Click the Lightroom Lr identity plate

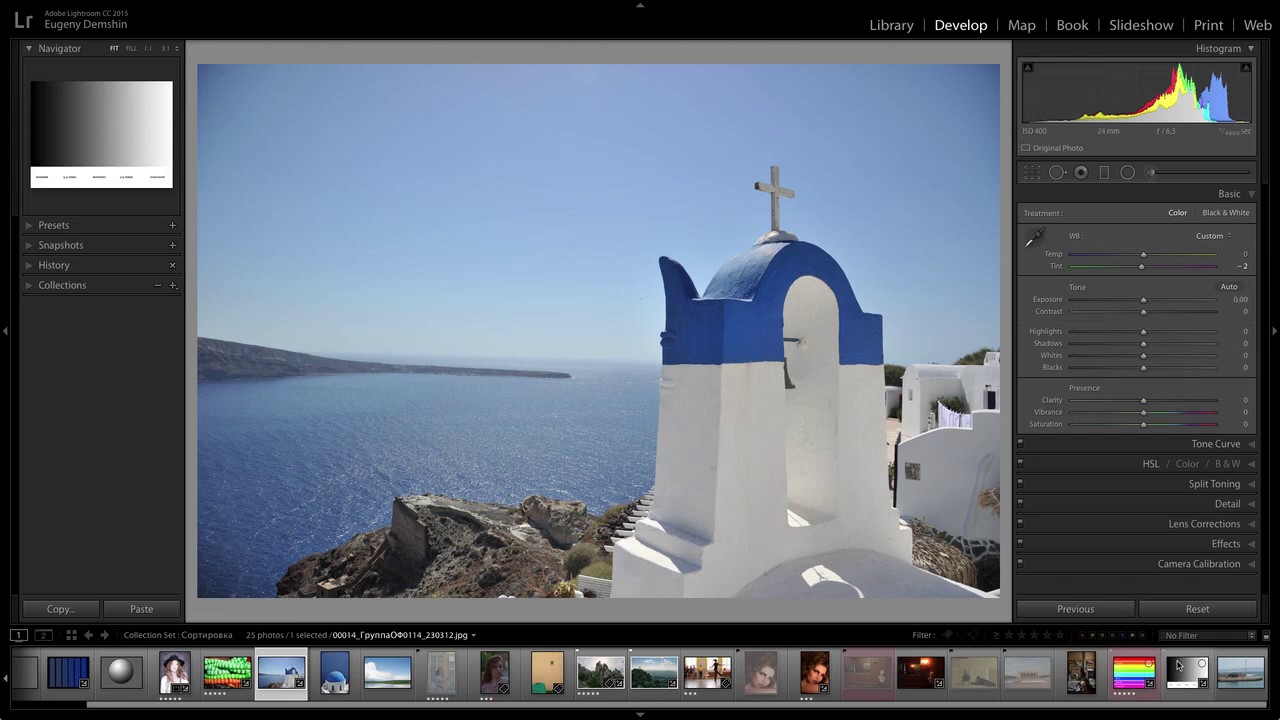pos(23,20)
